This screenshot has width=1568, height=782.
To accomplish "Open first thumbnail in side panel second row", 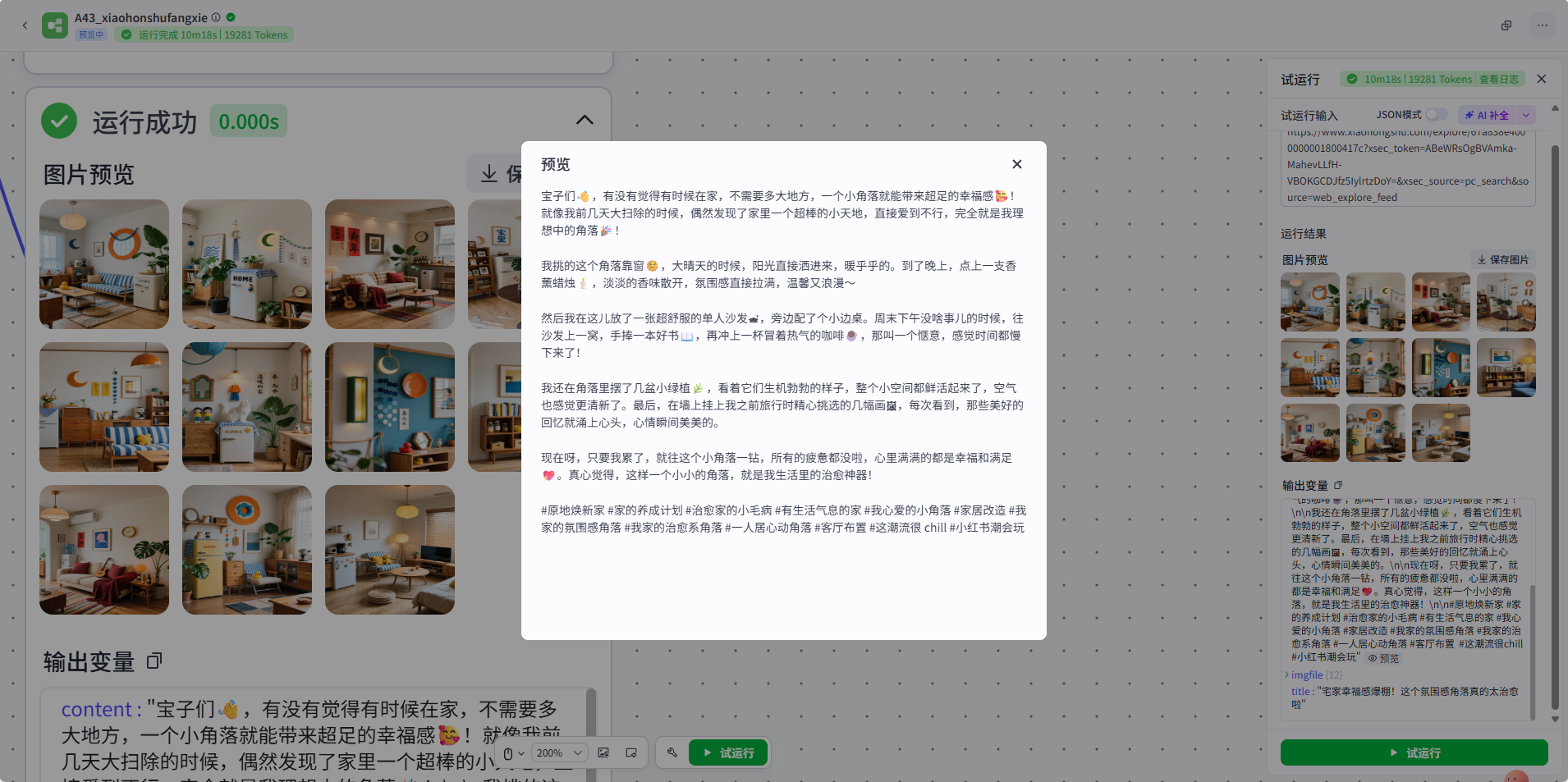I will (1310, 368).
